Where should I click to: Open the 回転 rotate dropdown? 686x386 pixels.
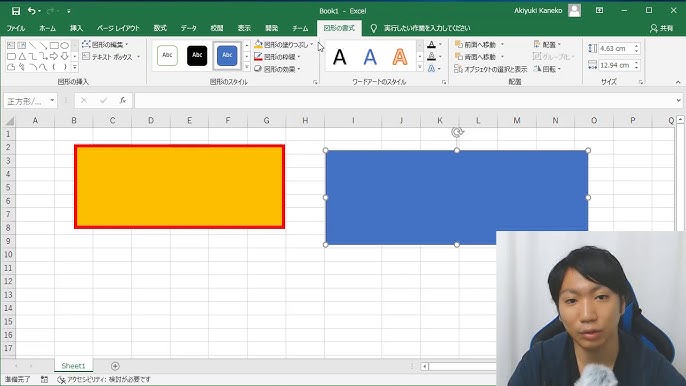pos(547,69)
